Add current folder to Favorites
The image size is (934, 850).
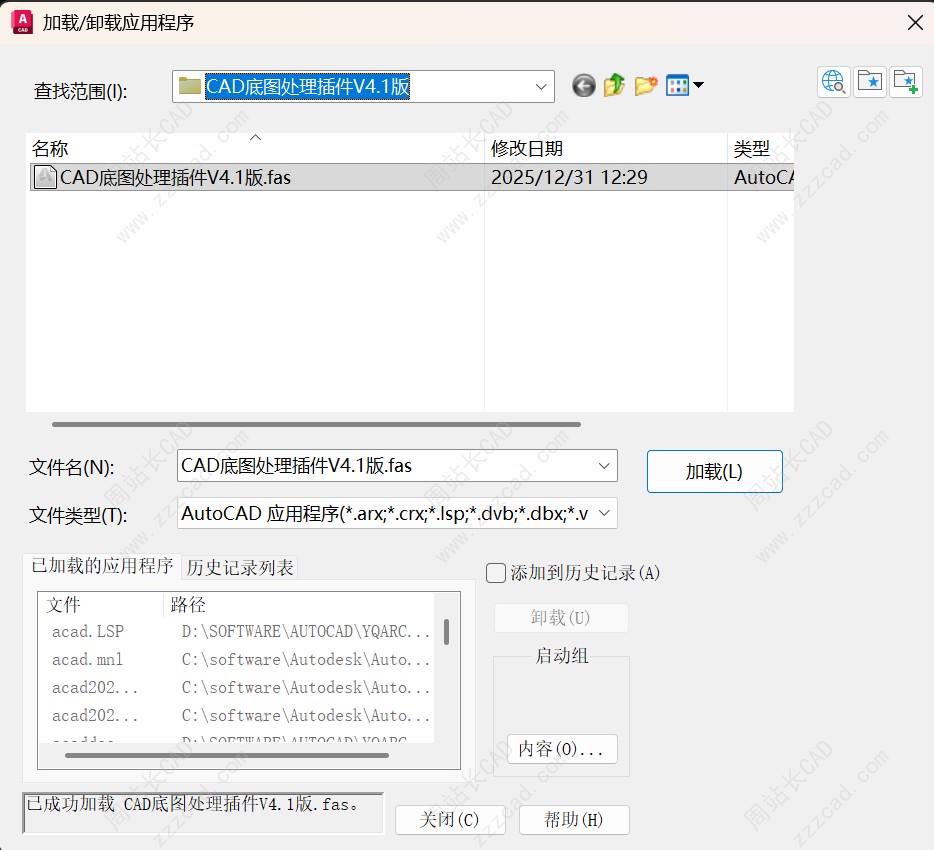tap(906, 83)
